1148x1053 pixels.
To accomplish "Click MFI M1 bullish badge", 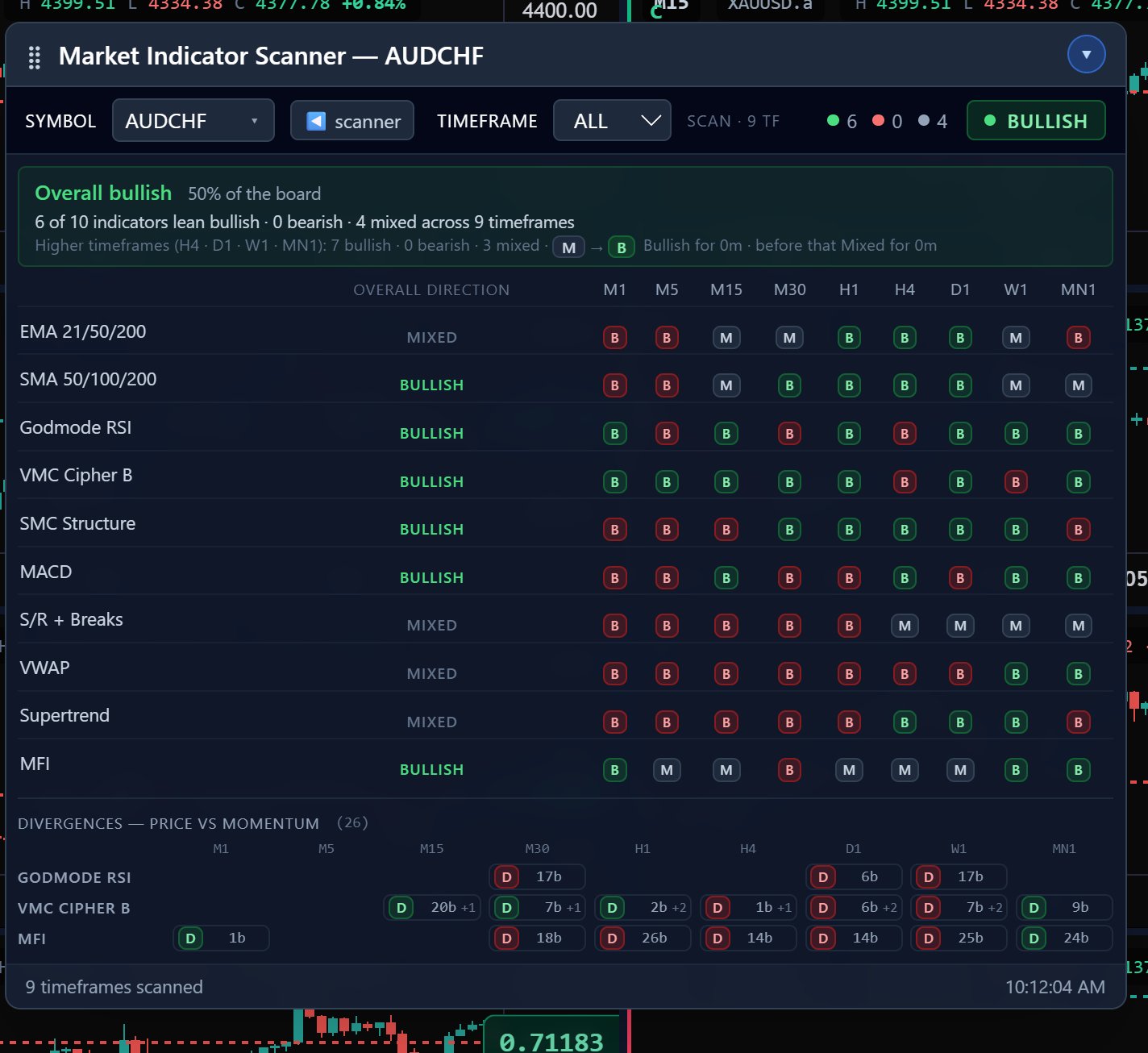I will pos(615,770).
